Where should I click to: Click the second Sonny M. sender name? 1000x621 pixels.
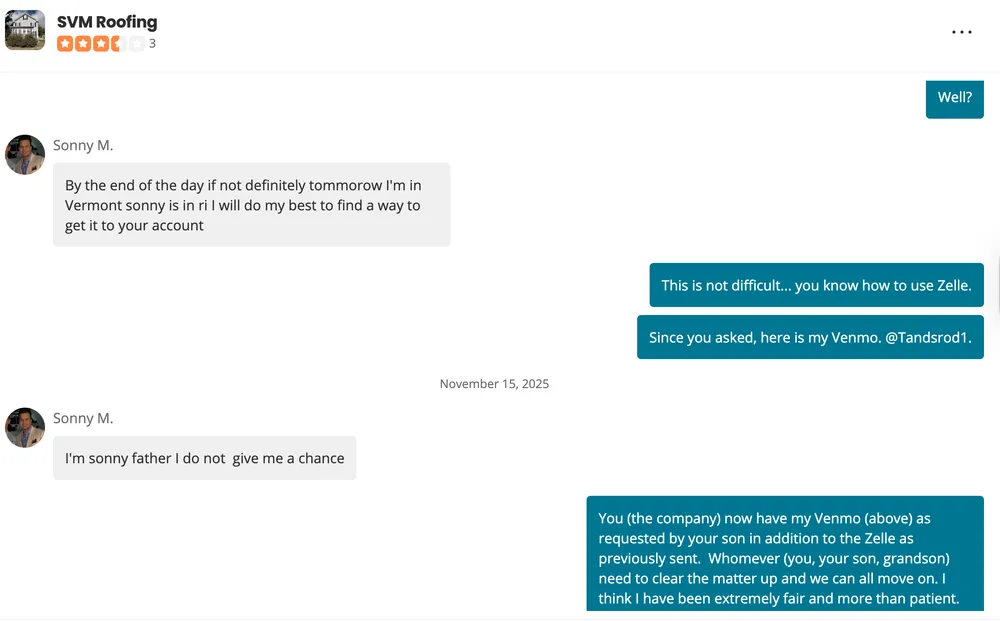(x=83, y=418)
